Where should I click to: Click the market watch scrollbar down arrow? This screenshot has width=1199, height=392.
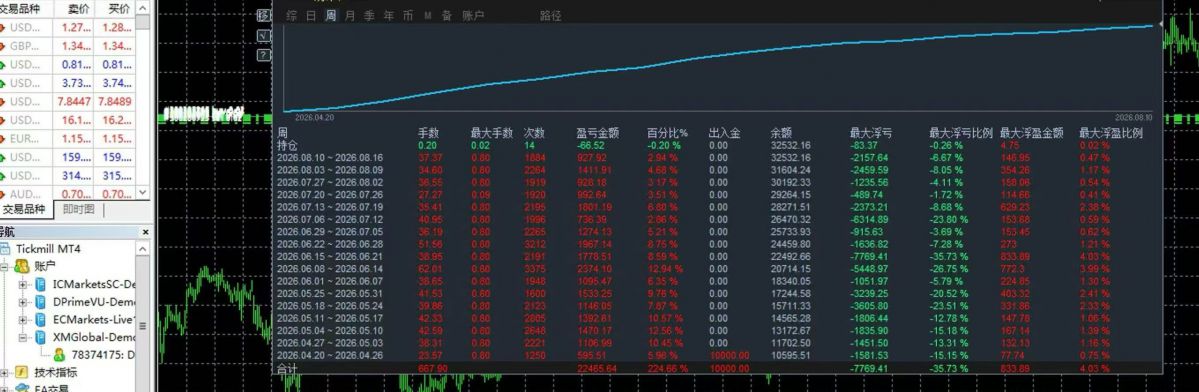click(143, 194)
